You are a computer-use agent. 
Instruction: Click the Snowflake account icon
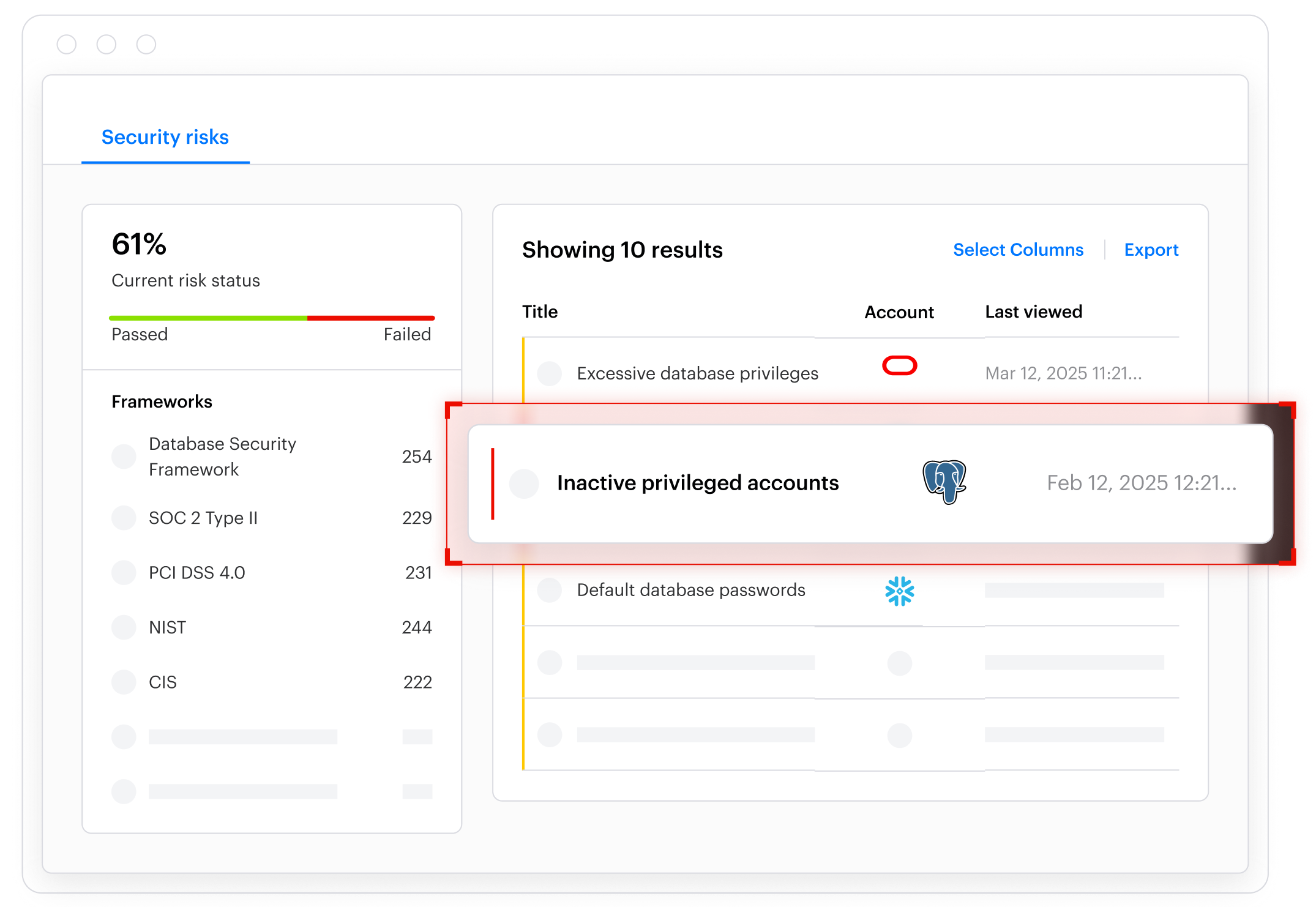coord(899,591)
